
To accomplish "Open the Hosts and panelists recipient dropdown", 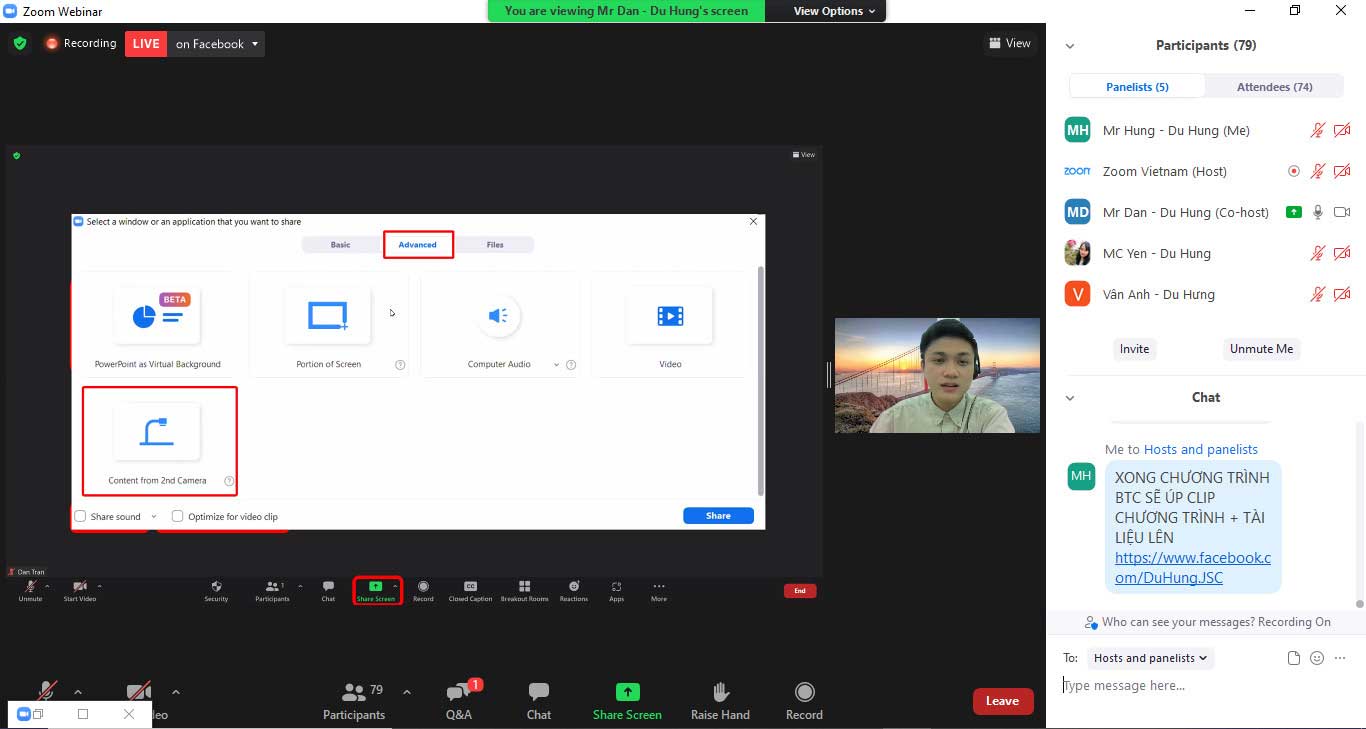I will [x=1150, y=658].
